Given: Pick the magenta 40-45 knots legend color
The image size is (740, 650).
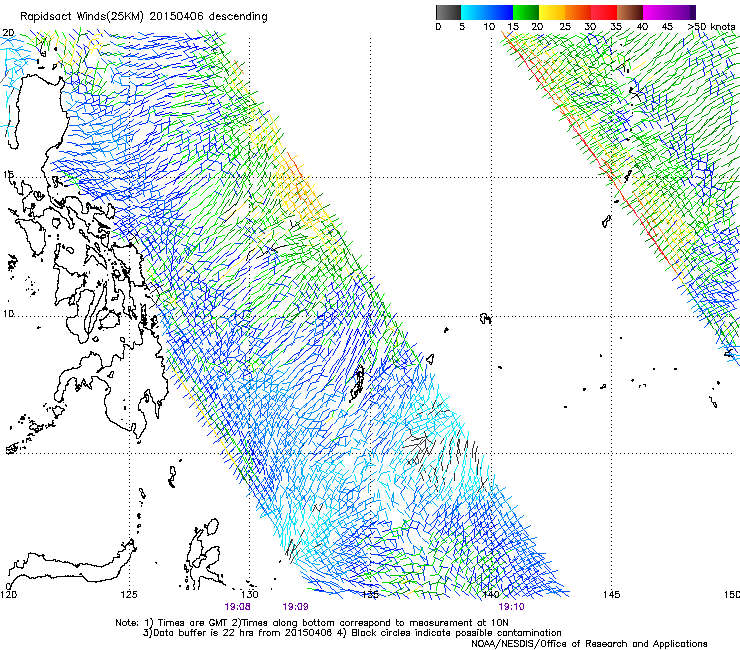Looking at the screenshot, I should pos(656,12).
